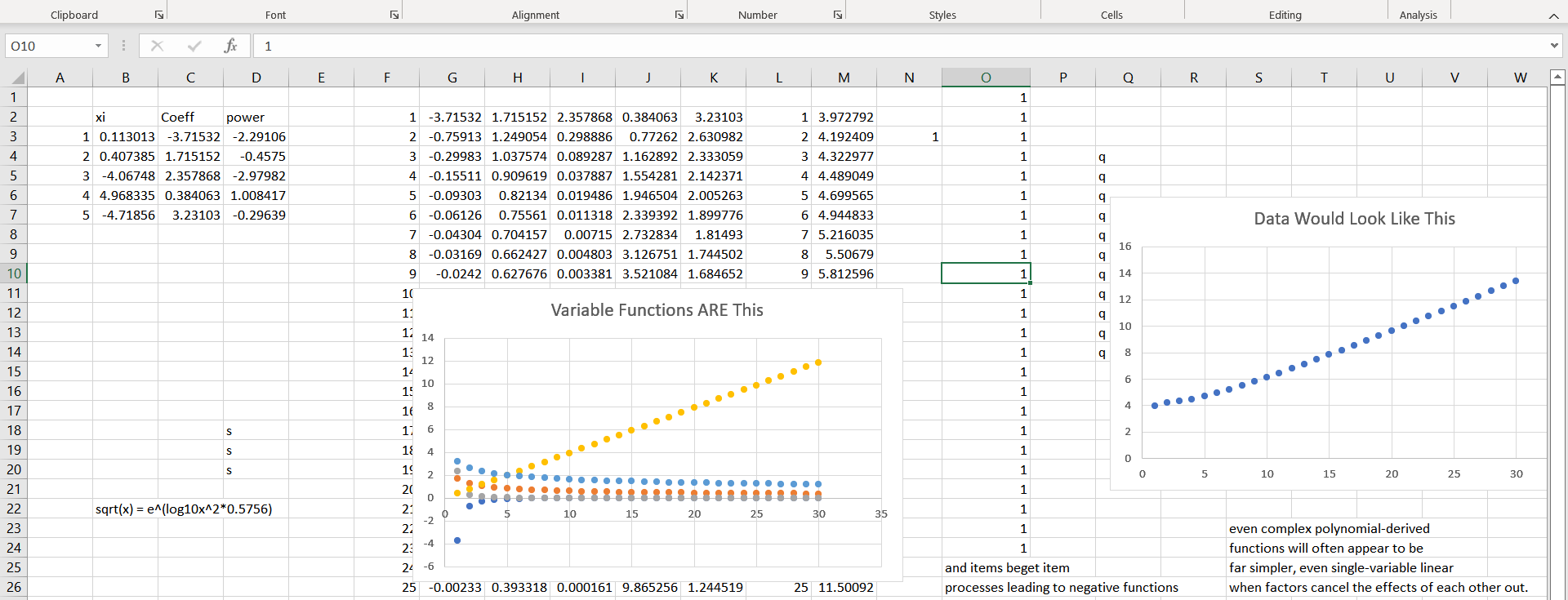Click the 'Variable Functions ARE This' chart title
Screen dimensions: 1568x600
(x=657, y=310)
